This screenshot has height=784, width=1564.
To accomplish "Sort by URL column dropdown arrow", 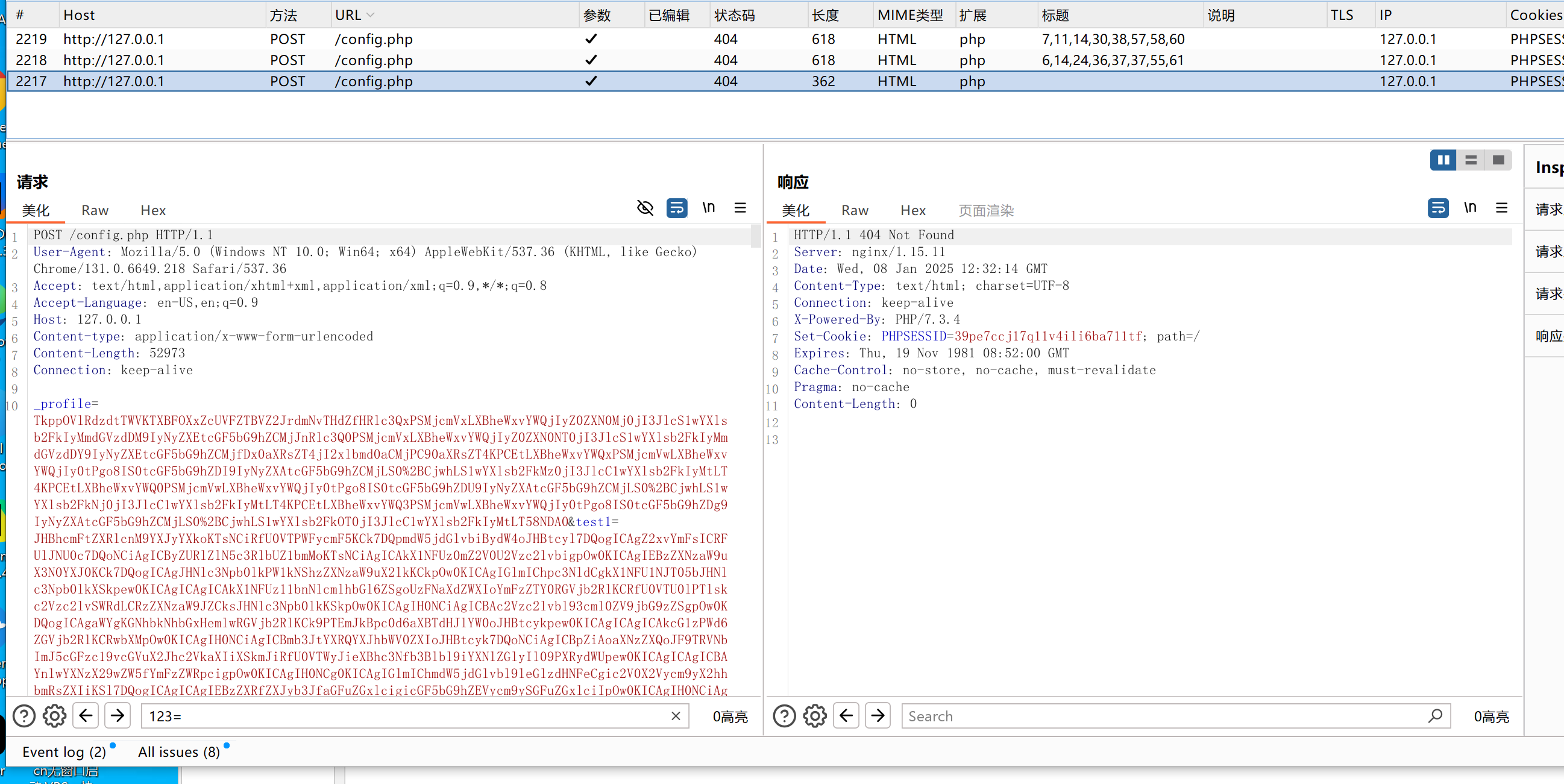I will (x=370, y=15).
